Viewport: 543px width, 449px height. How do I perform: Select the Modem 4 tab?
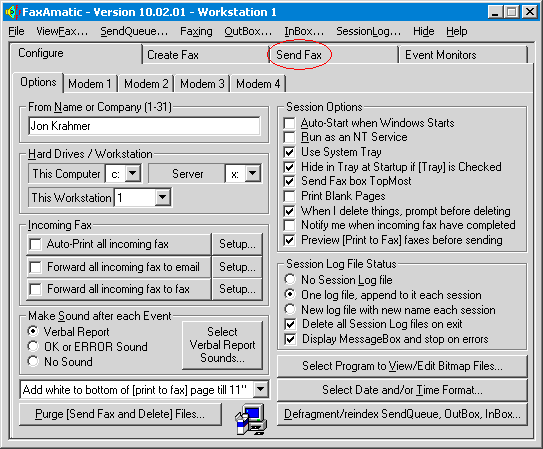coord(258,84)
